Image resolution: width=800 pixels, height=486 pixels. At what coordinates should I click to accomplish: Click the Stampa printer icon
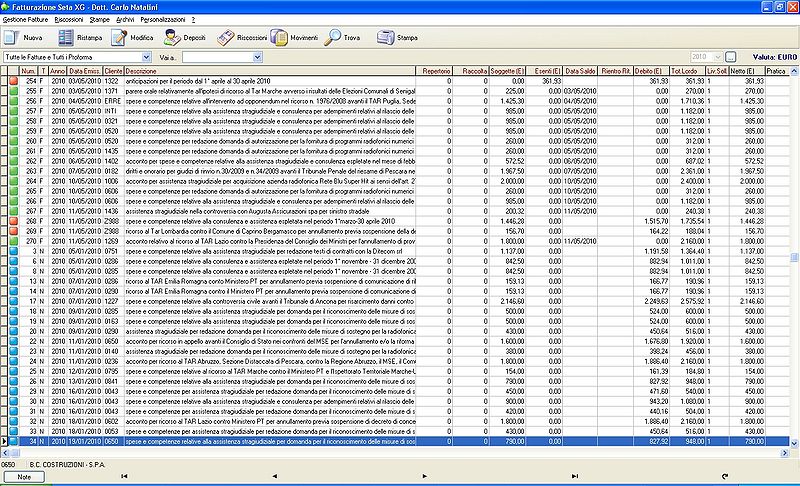386,37
